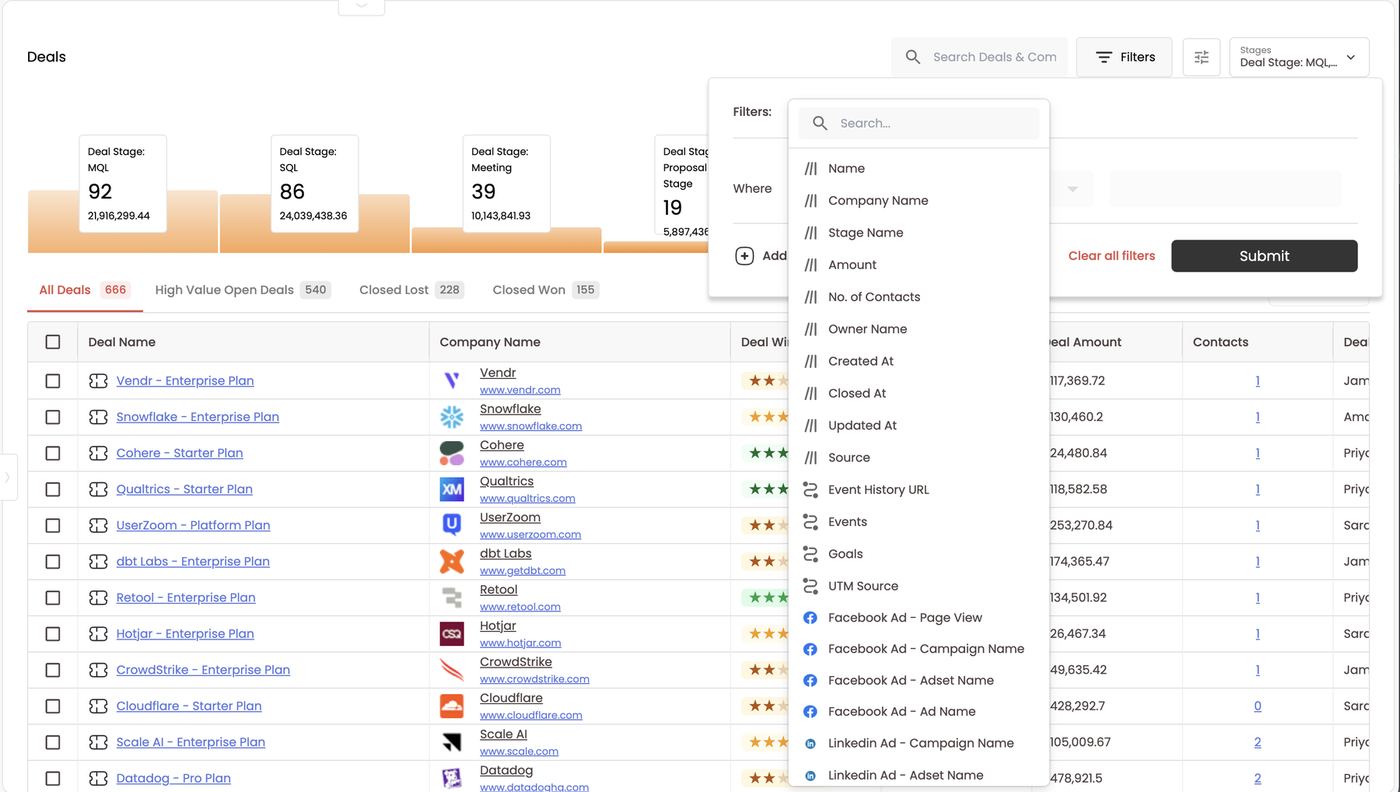Image resolution: width=1400 pixels, height=792 pixels.
Task: Click the Events property icon
Action: (810, 522)
